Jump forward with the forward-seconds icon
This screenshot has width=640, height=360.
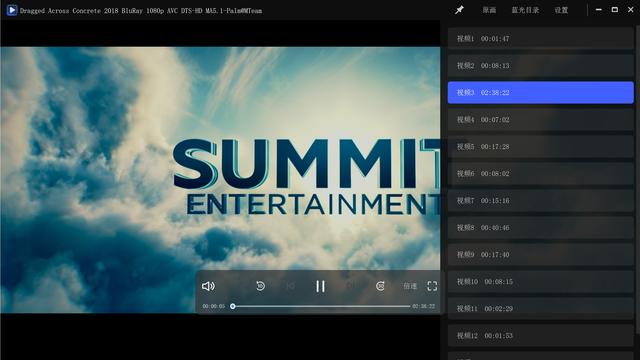tap(380, 286)
